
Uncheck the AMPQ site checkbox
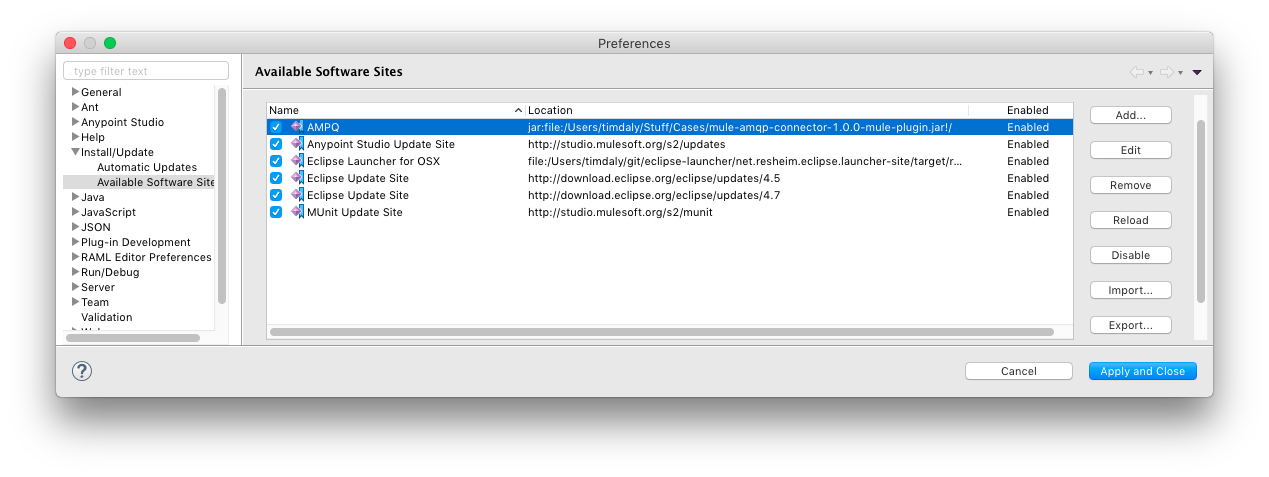click(x=276, y=127)
